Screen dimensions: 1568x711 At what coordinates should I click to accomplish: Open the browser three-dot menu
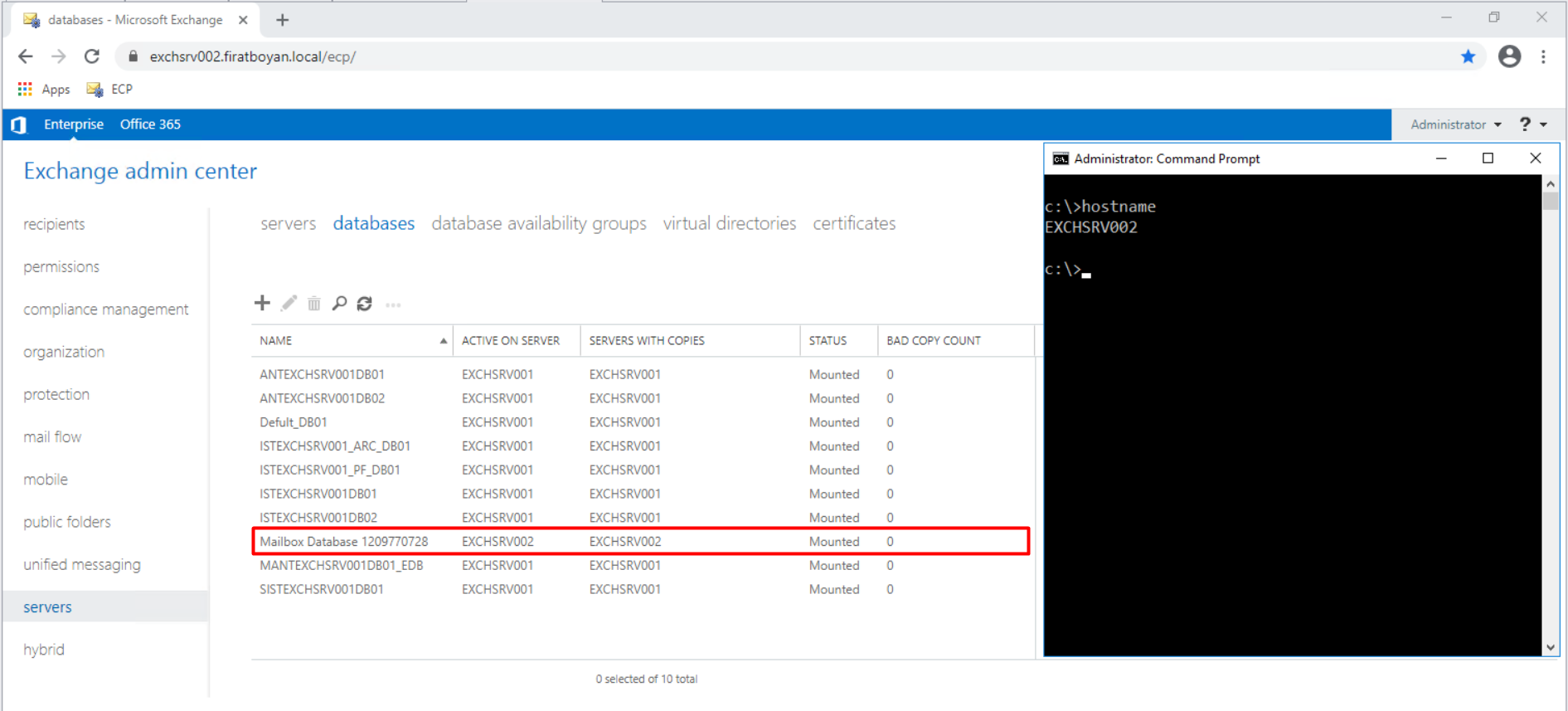[x=1543, y=56]
